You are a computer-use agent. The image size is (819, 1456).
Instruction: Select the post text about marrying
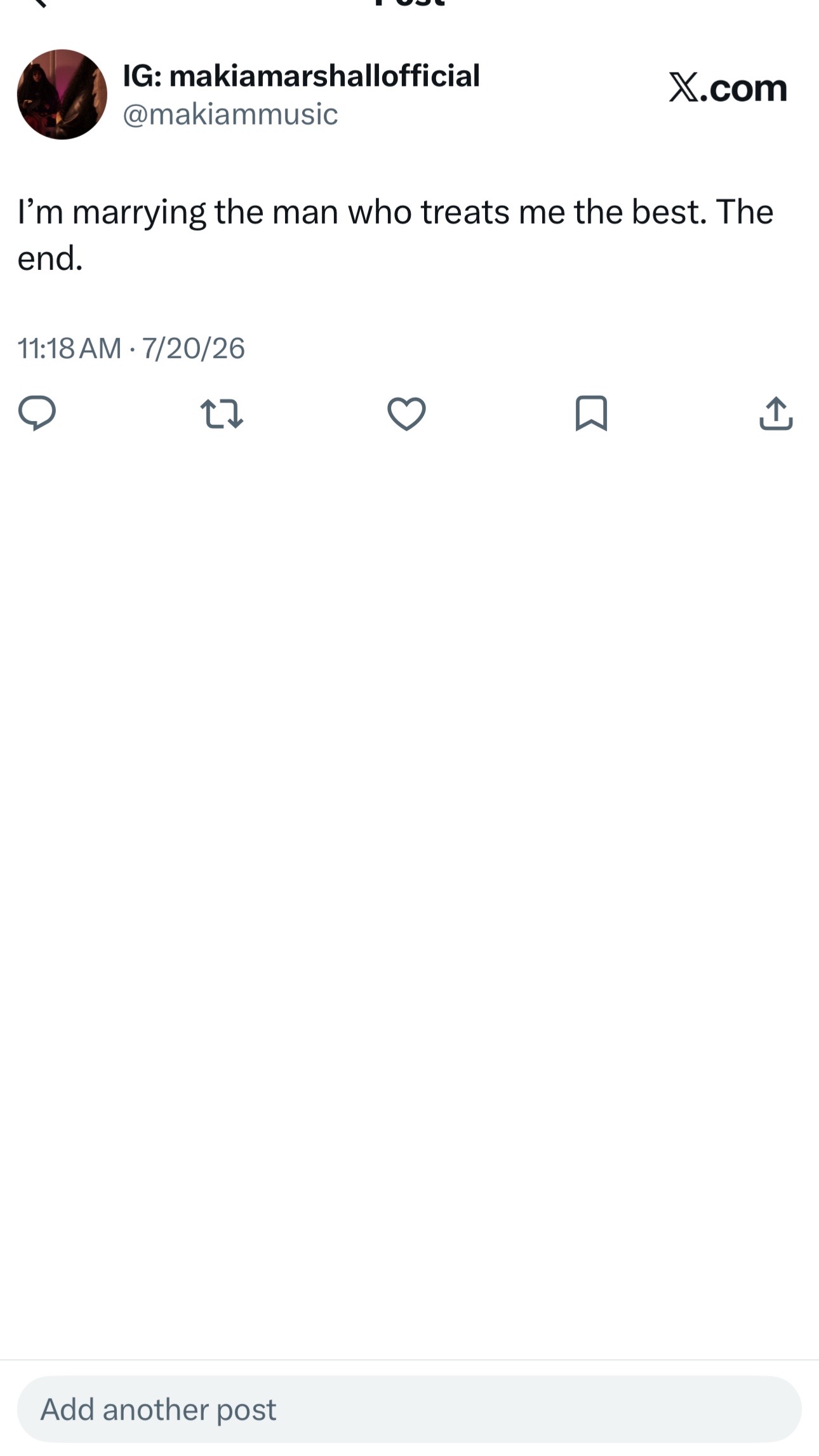point(395,235)
